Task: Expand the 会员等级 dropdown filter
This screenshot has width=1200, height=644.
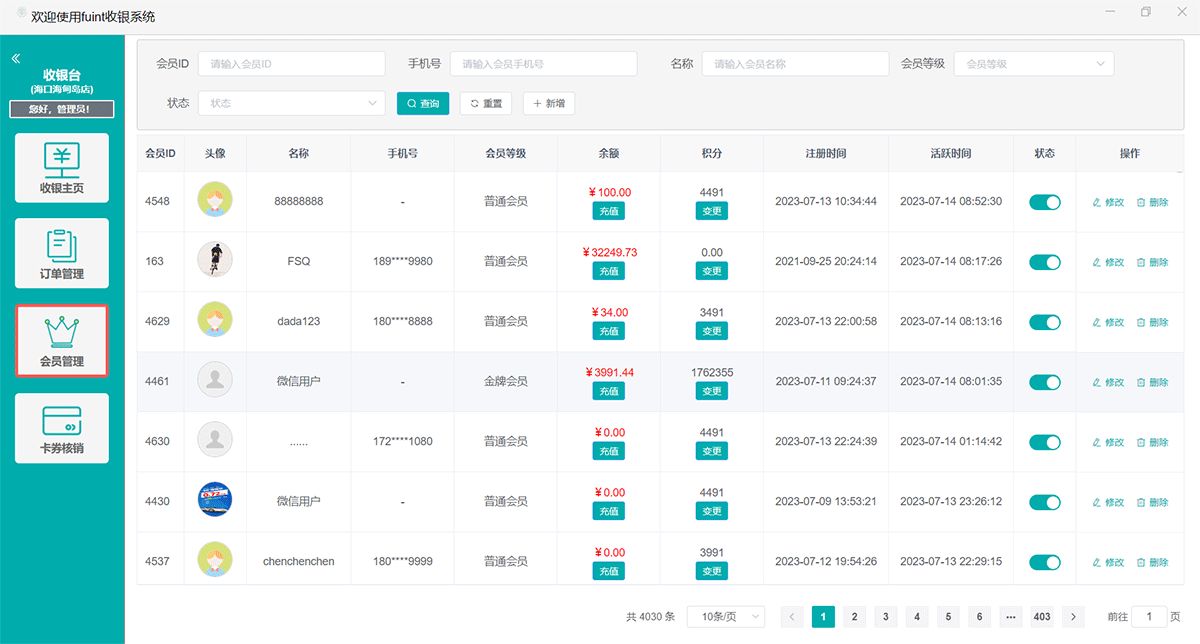Action: point(1033,64)
